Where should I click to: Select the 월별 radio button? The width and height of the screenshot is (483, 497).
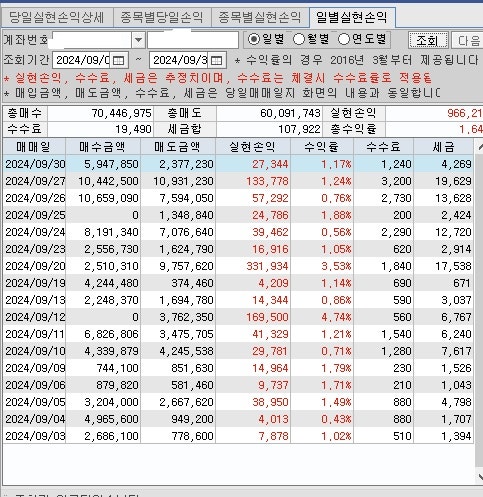point(299,39)
